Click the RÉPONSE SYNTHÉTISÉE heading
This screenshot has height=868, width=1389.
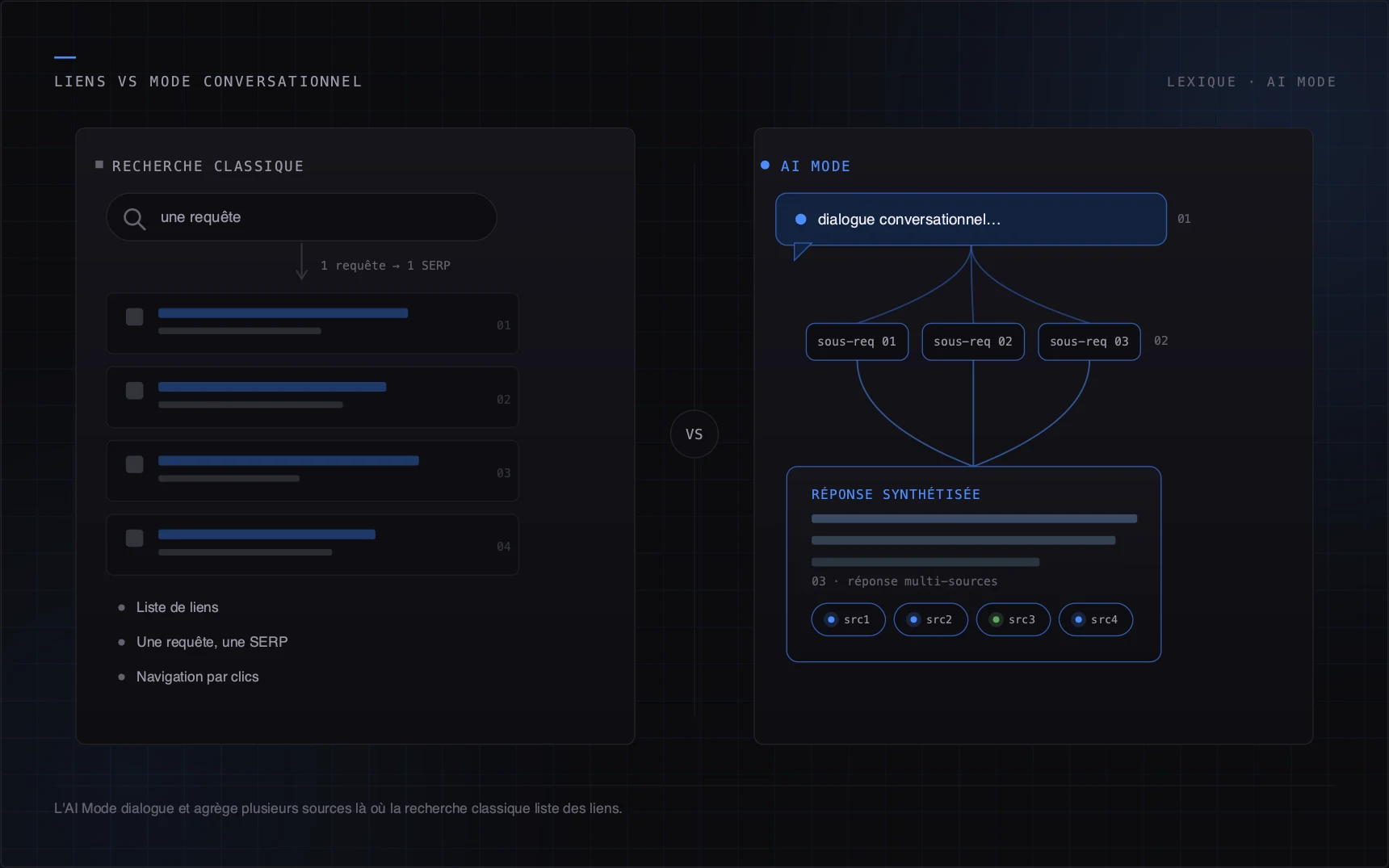(896, 494)
